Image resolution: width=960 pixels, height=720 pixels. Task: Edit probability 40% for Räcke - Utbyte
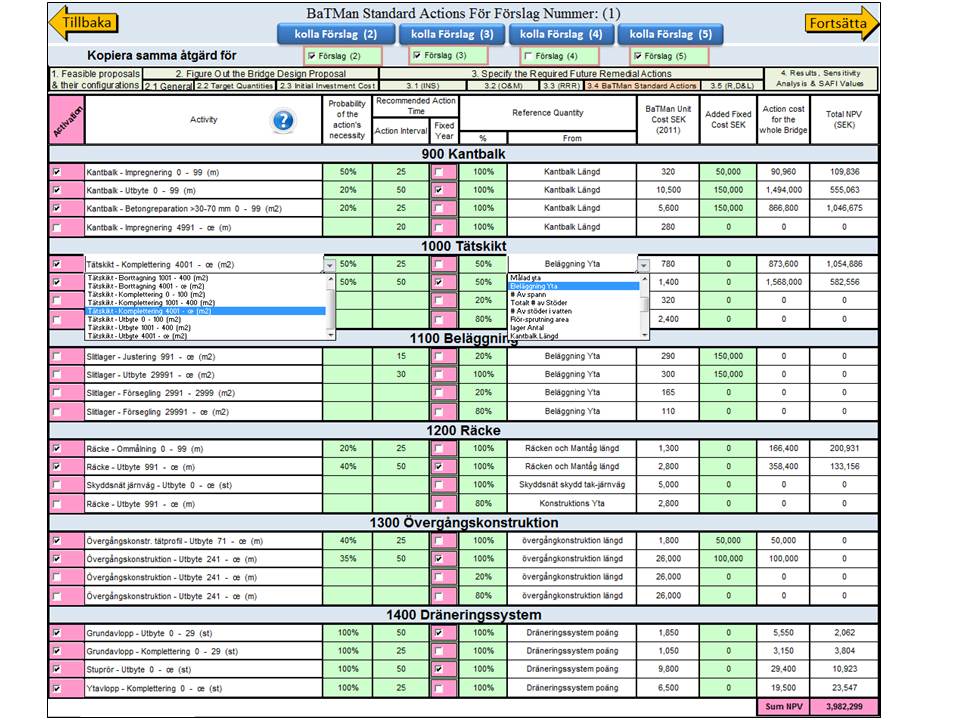click(x=348, y=467)
